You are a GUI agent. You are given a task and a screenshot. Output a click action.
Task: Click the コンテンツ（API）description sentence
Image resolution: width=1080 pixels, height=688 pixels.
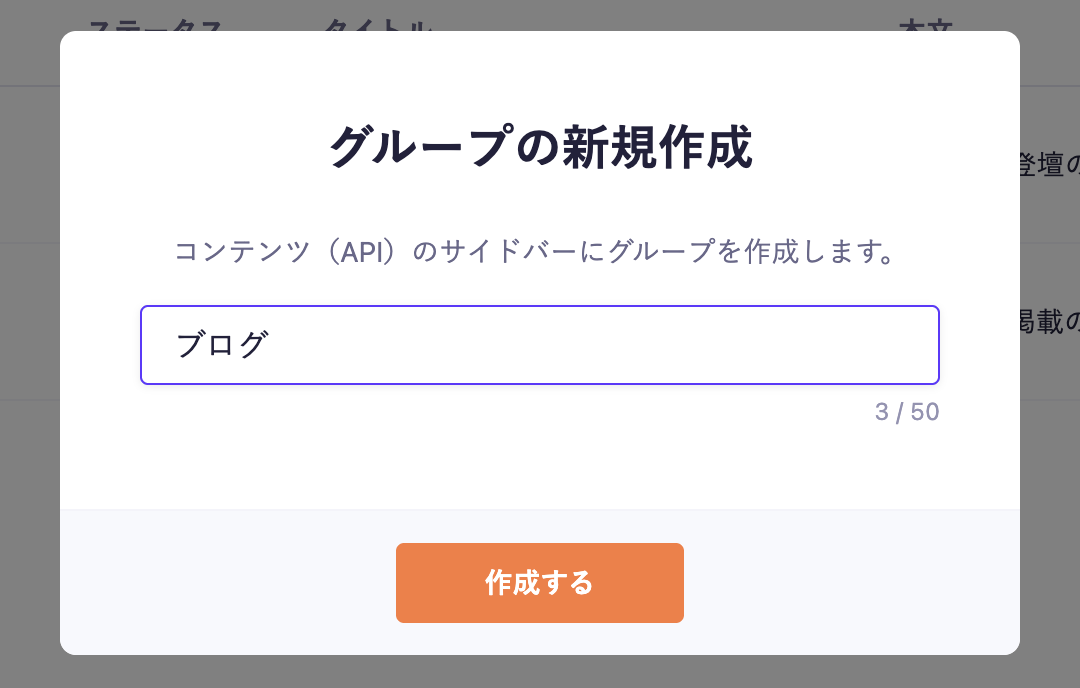(534, 251)
